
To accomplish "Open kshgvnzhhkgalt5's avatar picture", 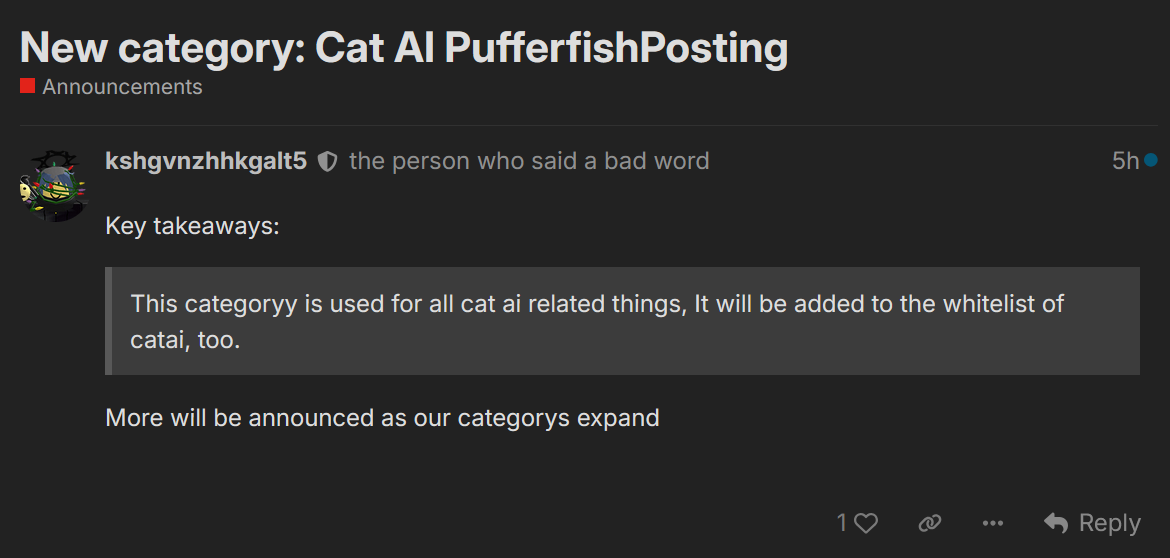I will (x=54, y=186).
